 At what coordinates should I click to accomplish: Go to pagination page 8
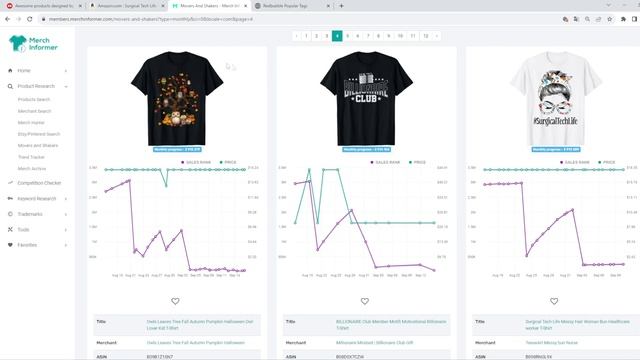(x=378, y=36)
